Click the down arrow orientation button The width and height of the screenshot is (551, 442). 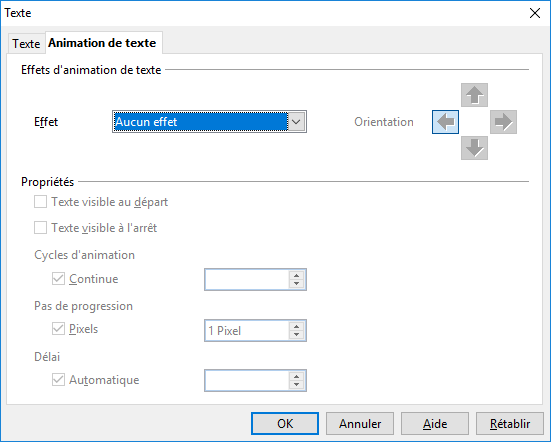point(474,148)
